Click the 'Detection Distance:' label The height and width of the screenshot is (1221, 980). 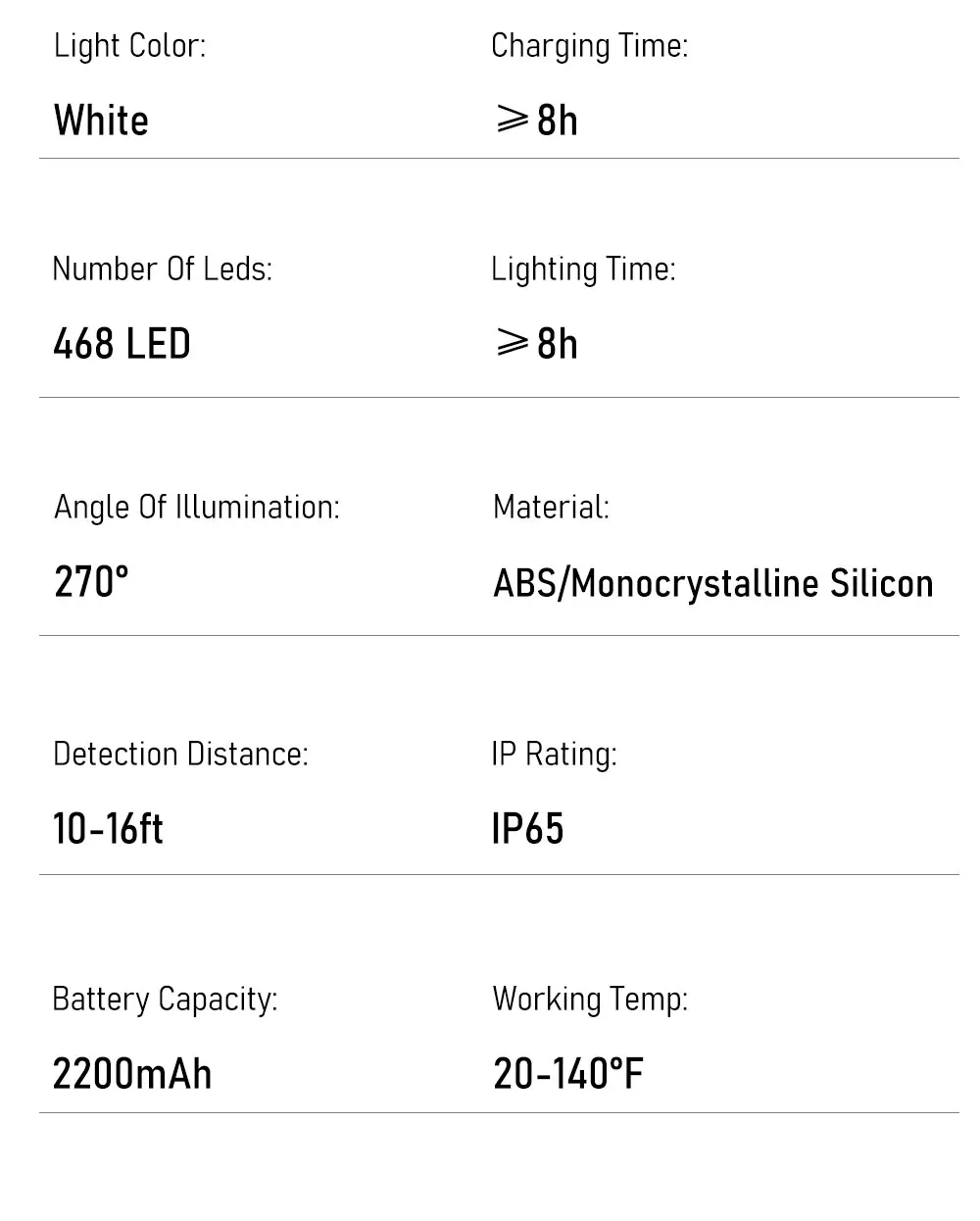(180, 754)
